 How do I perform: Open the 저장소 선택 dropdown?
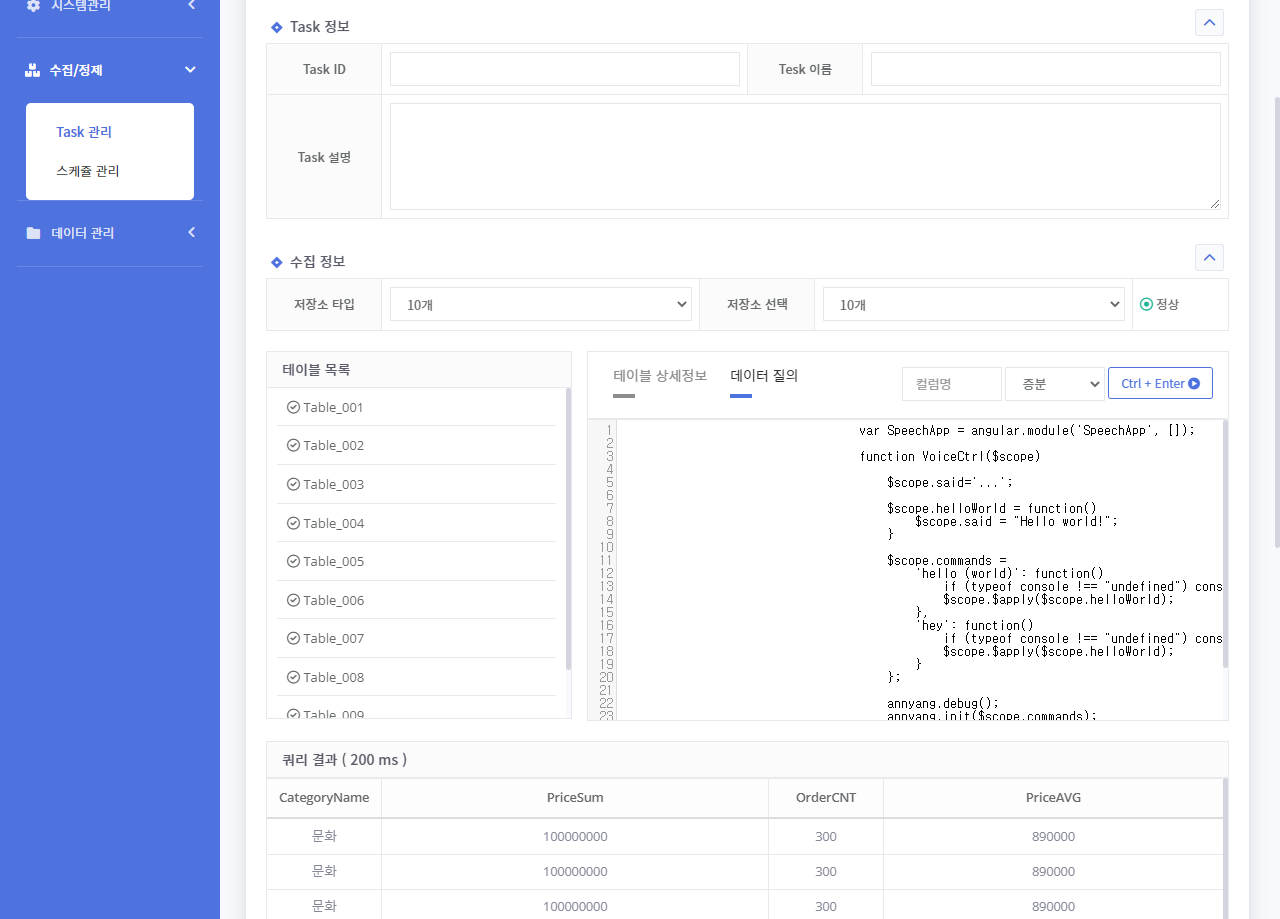tap(973, 304)
